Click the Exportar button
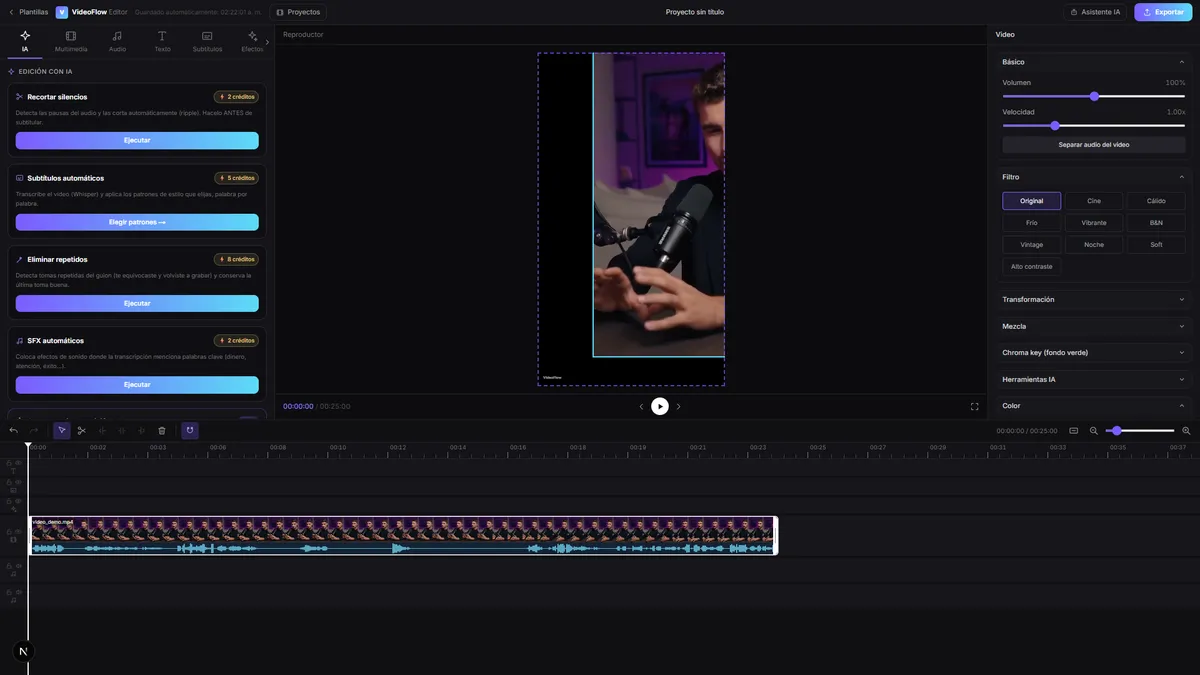1200x675 pixels. [x=1163, y=12]
